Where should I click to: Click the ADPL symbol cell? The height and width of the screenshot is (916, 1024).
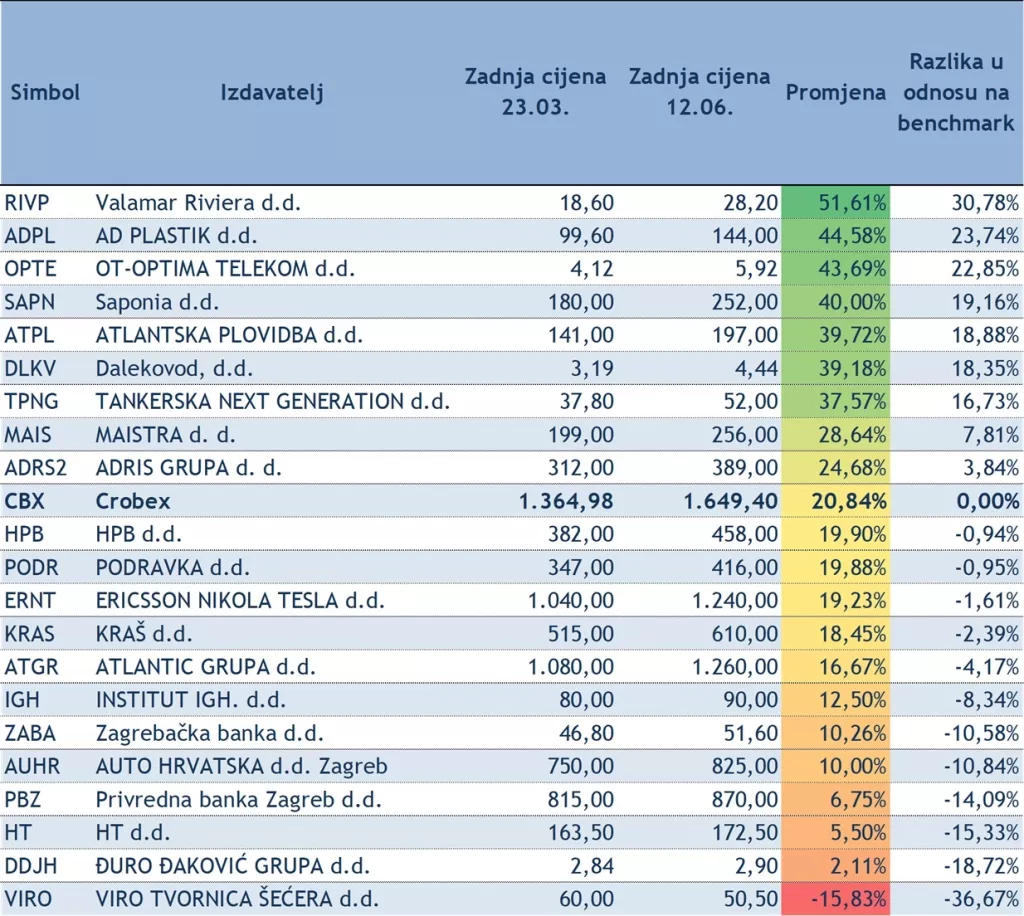click(29, 236)
